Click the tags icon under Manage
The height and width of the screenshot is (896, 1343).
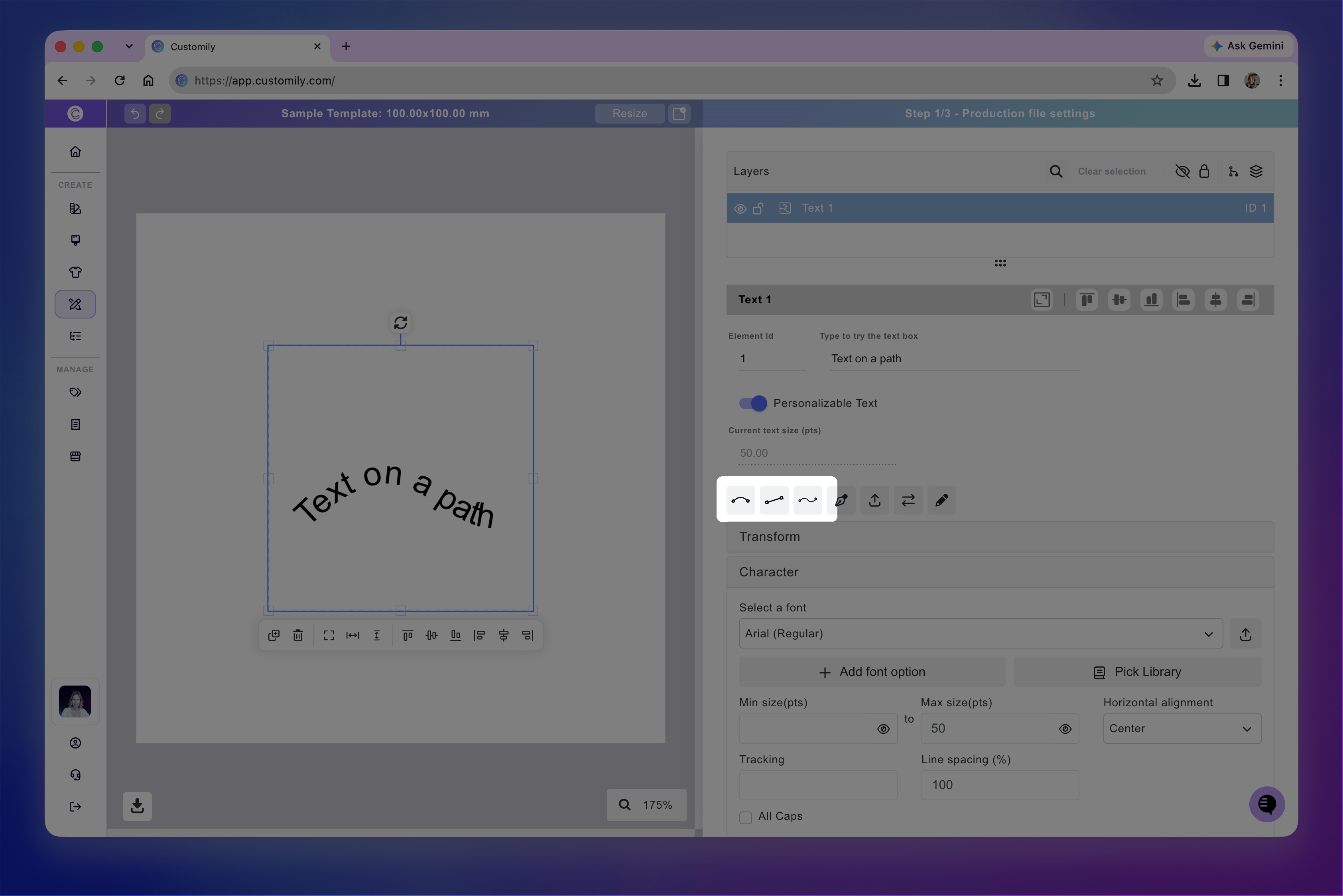pos(75,393)
